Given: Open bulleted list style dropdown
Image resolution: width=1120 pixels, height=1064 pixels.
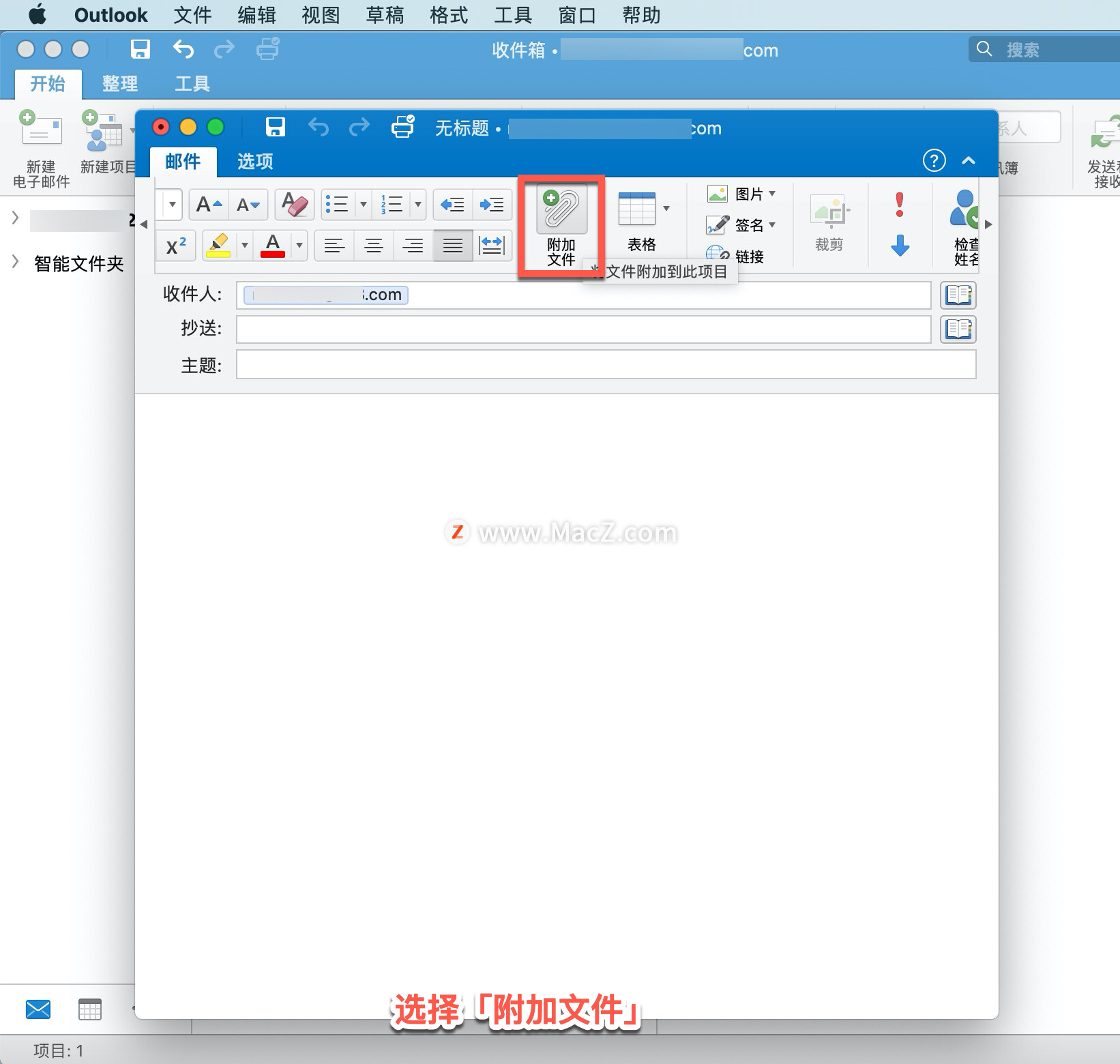Looking at the screenshot, I should coord(364,205).
